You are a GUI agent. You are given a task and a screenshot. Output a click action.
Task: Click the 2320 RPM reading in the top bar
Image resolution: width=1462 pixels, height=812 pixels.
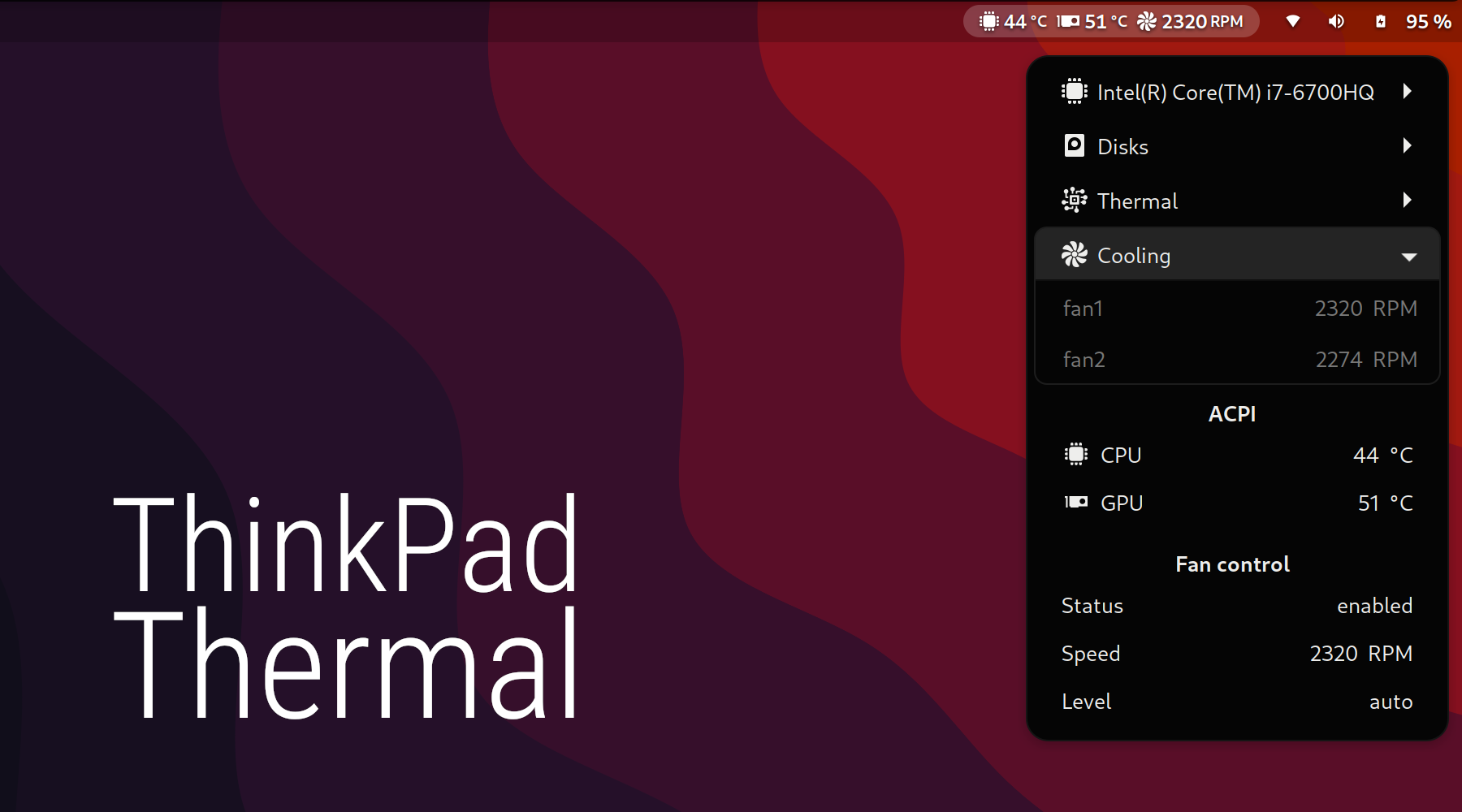pyautogui.click(x=1202, y=21)
